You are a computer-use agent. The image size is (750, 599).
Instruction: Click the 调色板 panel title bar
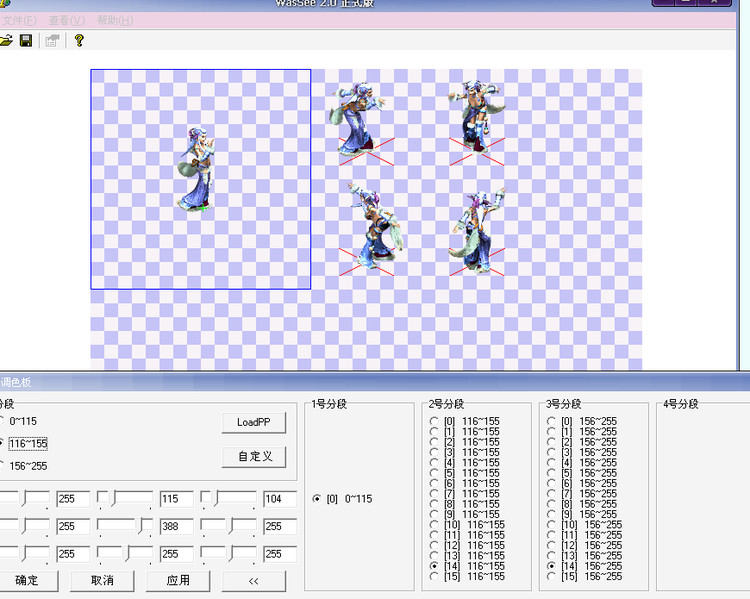[x=375, y=382]
